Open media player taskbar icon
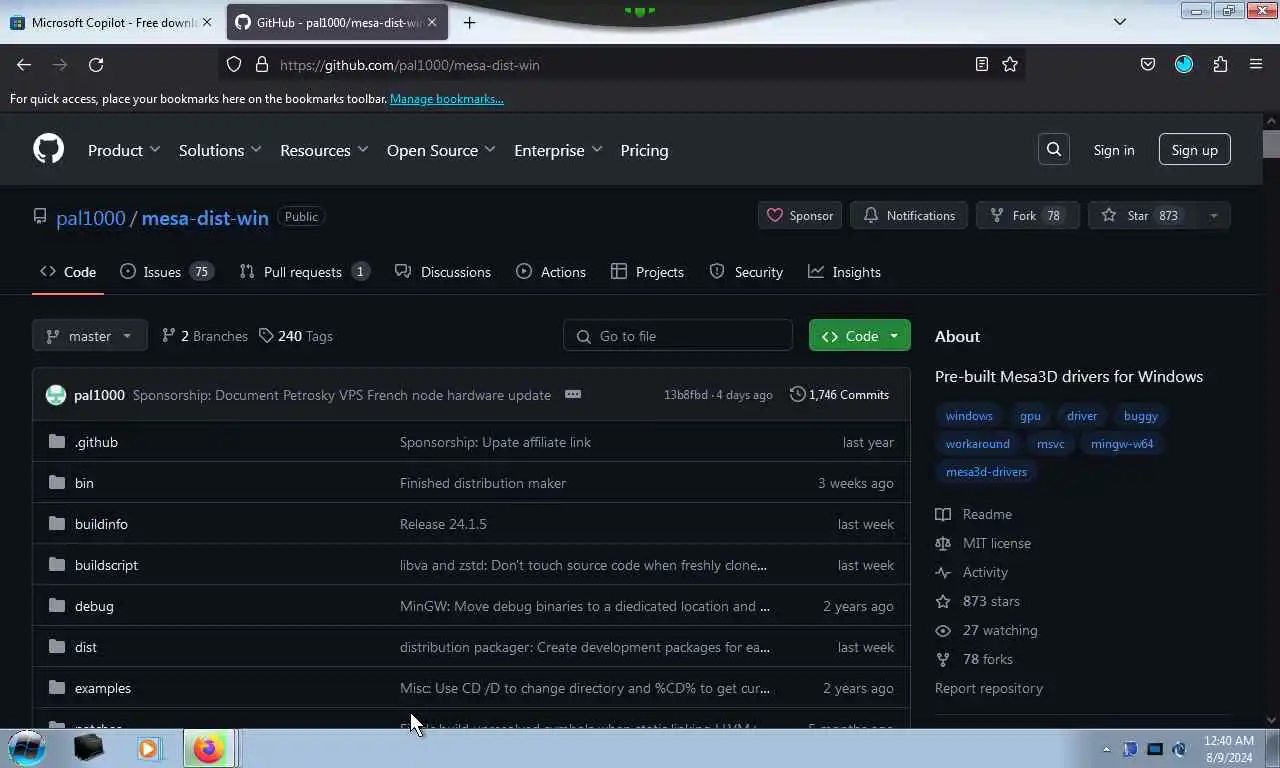Viewport: 1280px width, 768px height. click(x=148, y=748)
